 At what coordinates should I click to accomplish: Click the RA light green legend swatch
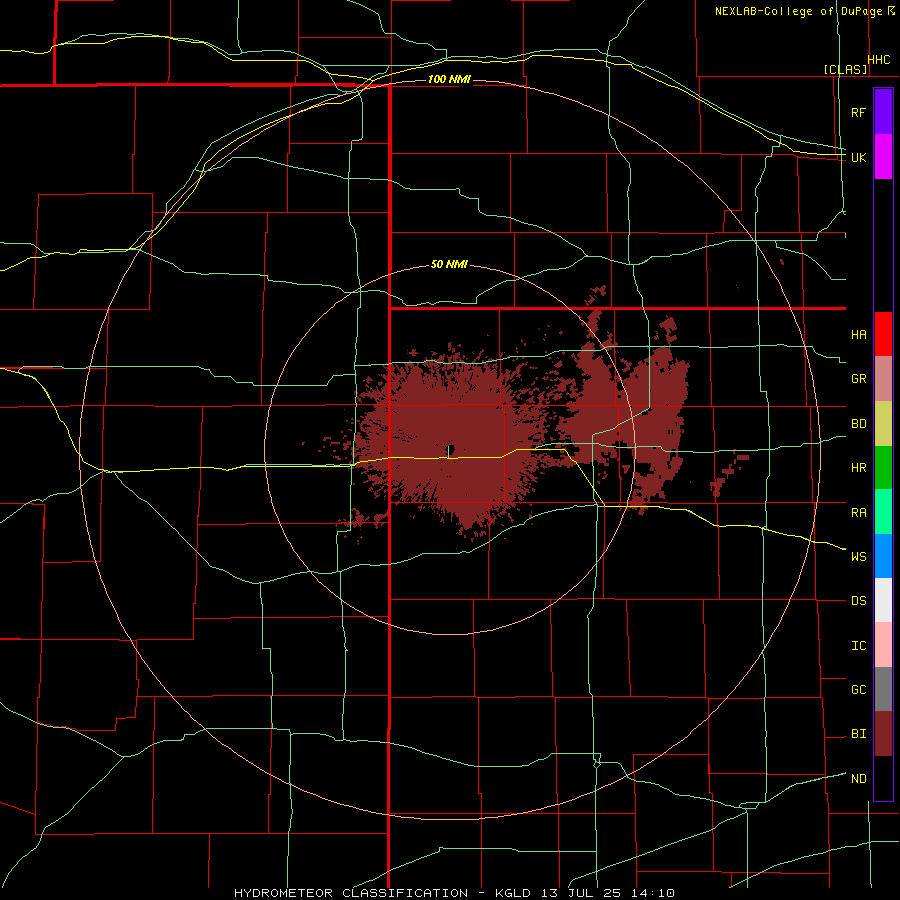883,512
